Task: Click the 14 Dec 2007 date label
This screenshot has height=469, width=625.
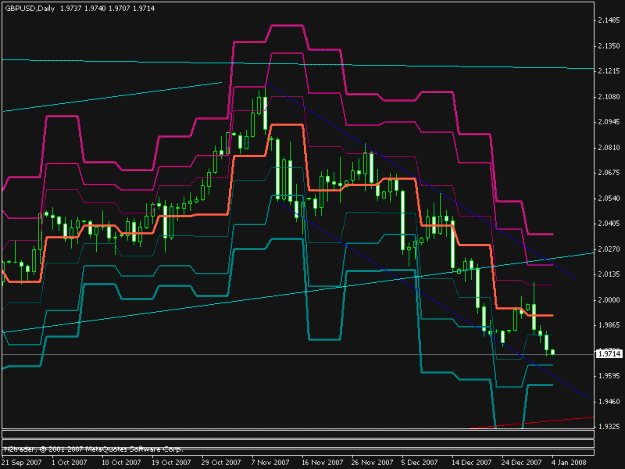Action: click(472, 462)
